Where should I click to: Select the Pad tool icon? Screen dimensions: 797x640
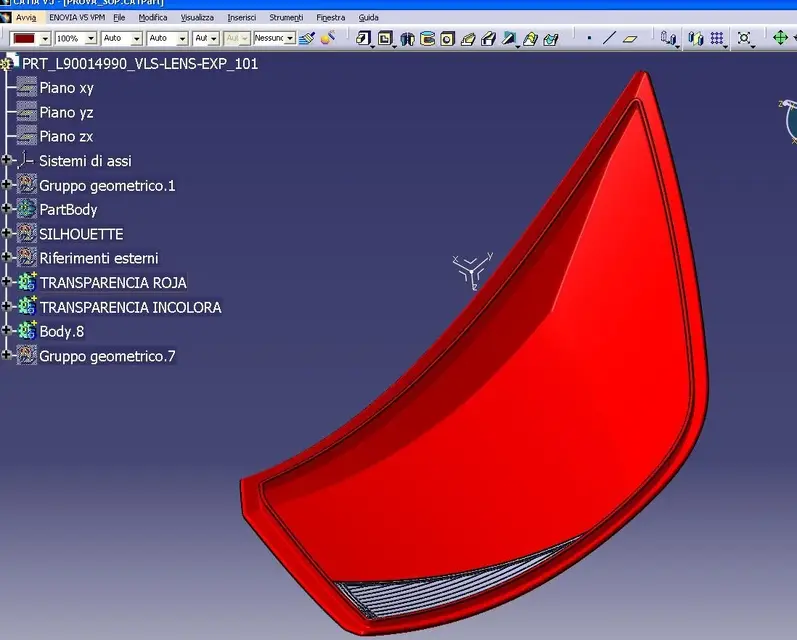click(x=363, y=38)
